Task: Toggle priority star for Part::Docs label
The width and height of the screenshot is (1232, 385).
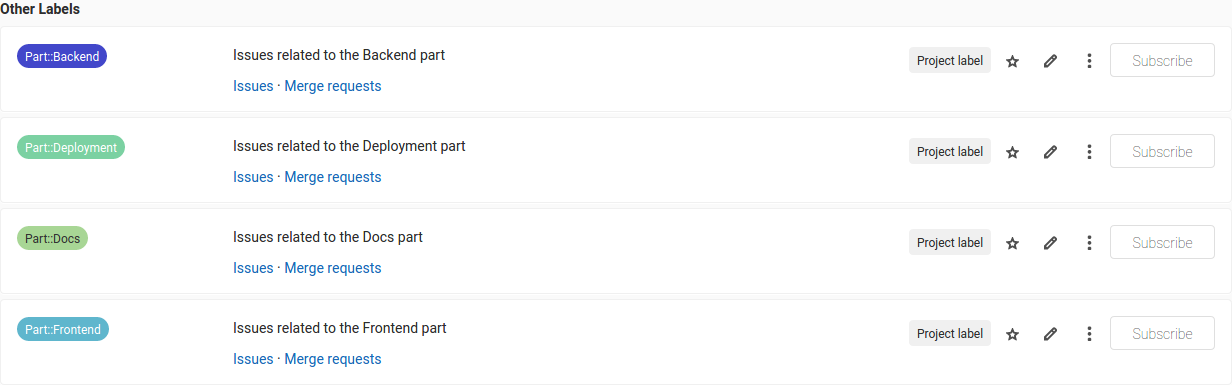Action: coord(1012,243)
